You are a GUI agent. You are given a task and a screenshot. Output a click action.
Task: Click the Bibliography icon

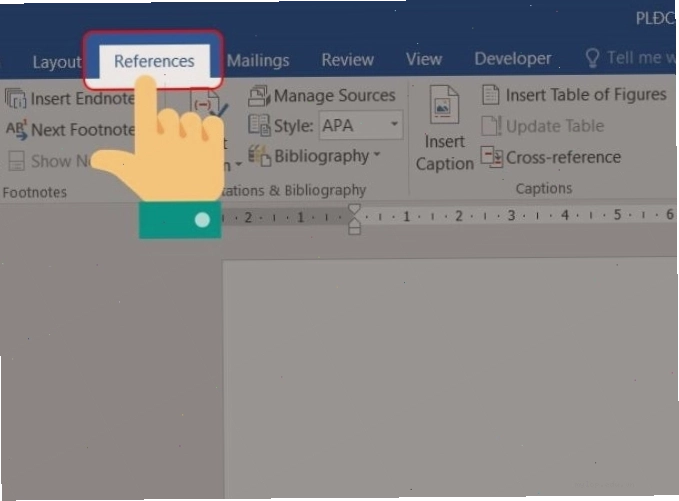coord(259,155)
